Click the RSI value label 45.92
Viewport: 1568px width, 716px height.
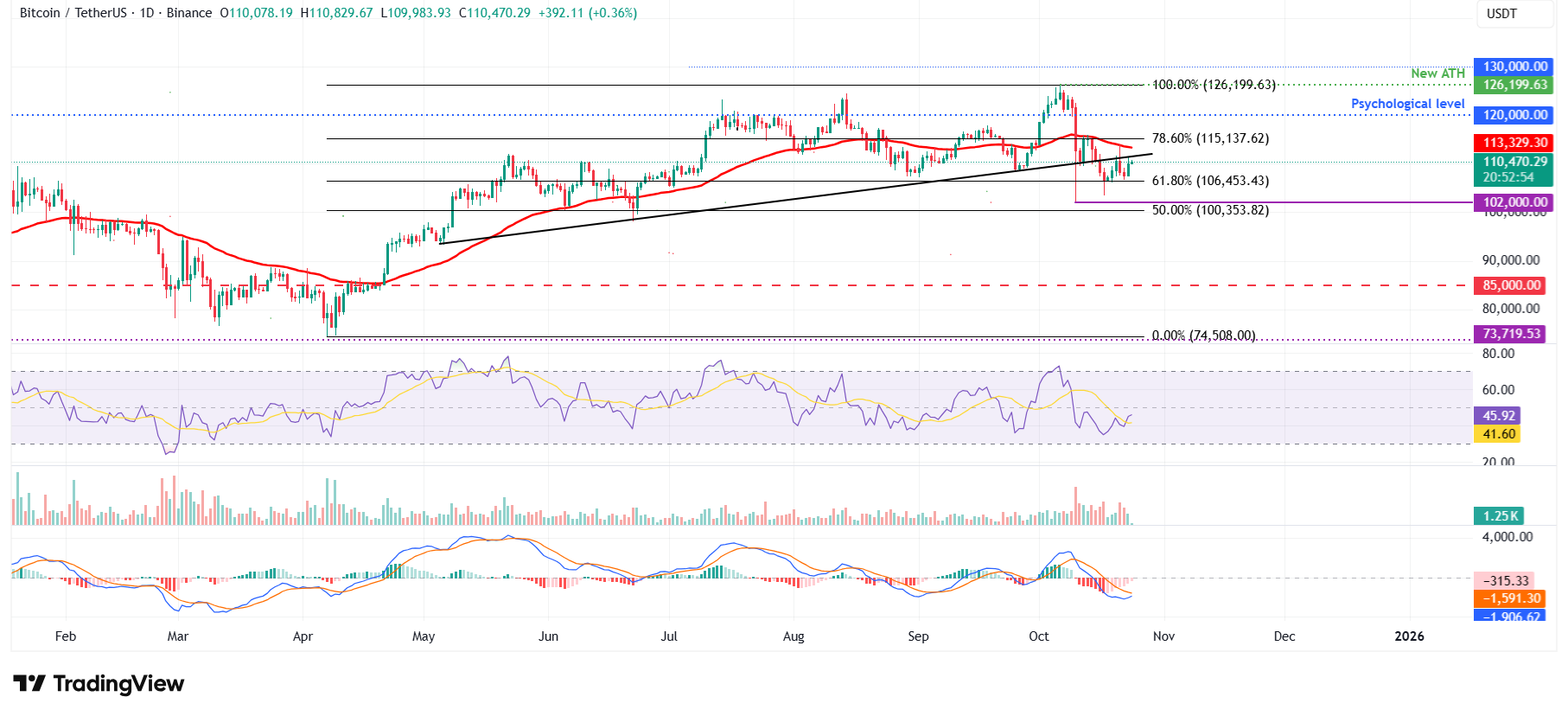click(1498, 416)
